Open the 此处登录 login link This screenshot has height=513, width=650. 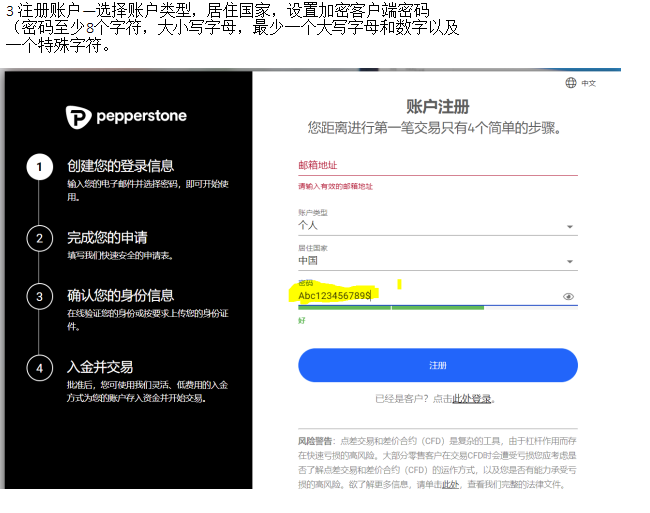click(x=471, y=399)
